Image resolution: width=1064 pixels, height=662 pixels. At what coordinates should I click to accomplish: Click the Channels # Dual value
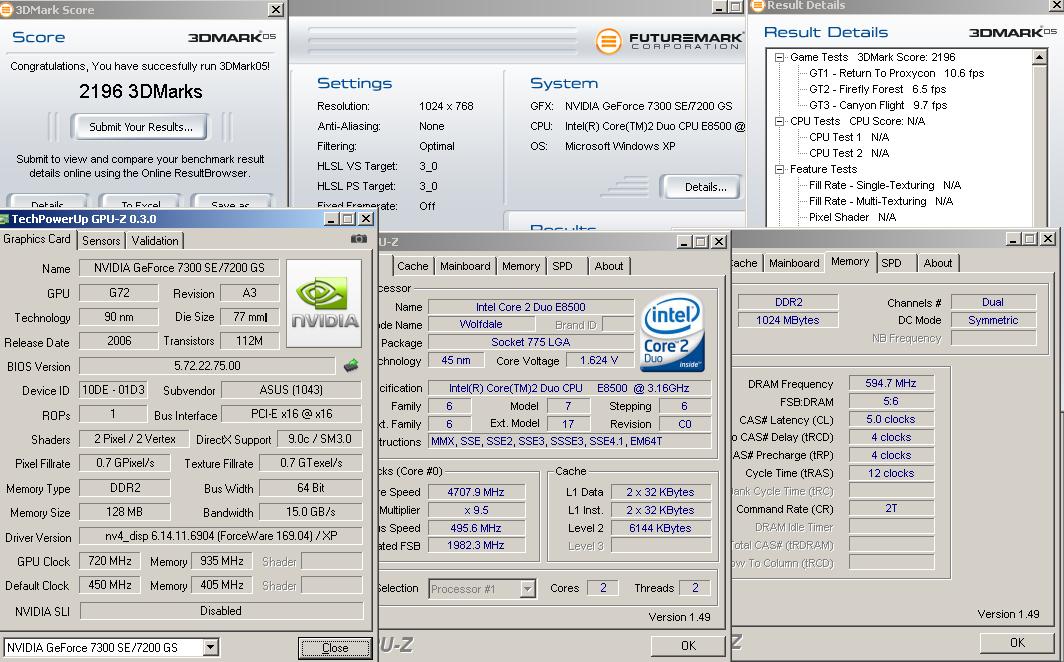[x=993, y=302]
